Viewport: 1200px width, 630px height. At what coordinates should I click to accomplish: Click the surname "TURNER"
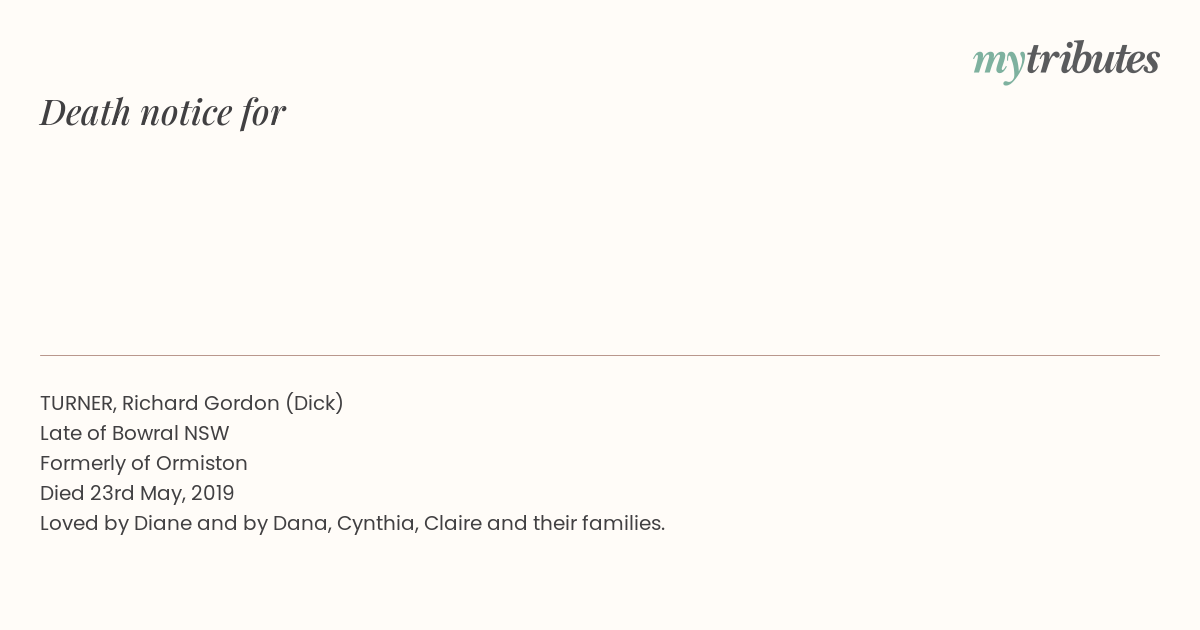click(77, 403)
